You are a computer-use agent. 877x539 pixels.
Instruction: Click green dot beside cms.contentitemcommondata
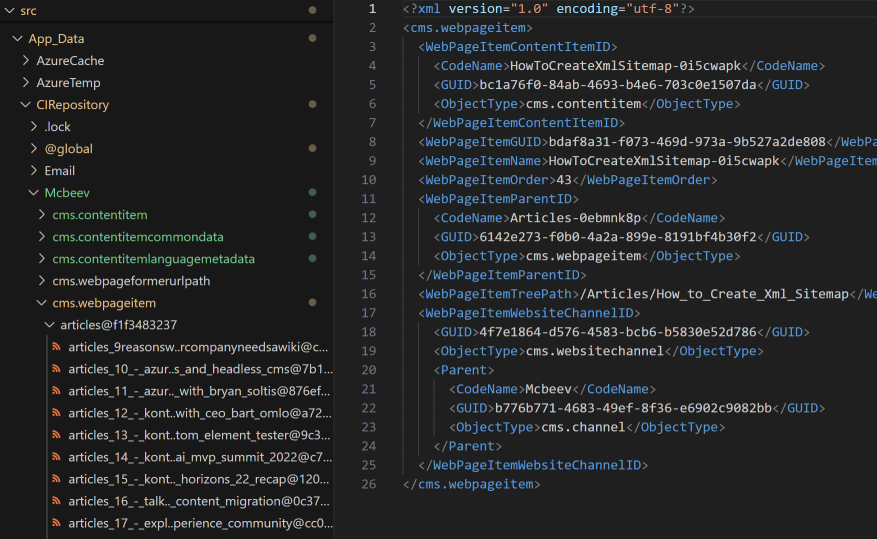pos(313,237)
